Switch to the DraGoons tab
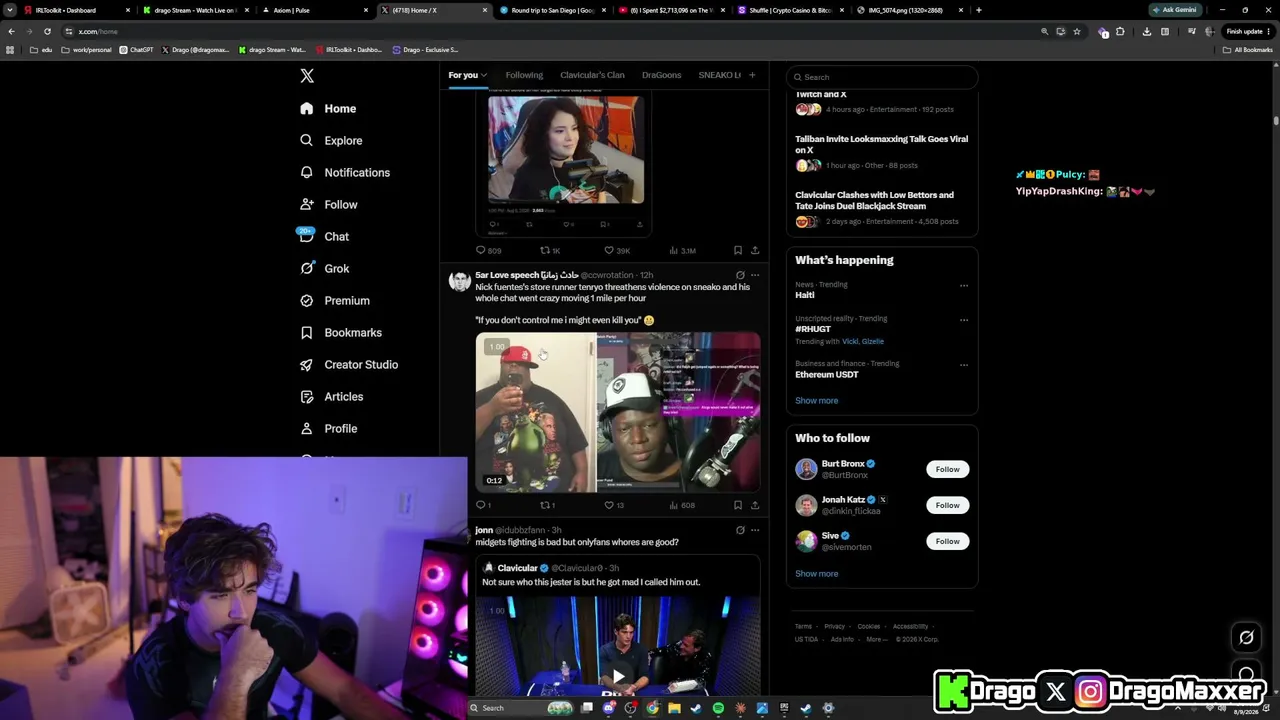The width and height of the screenshot is (1280, 720). tap(661, 75)
